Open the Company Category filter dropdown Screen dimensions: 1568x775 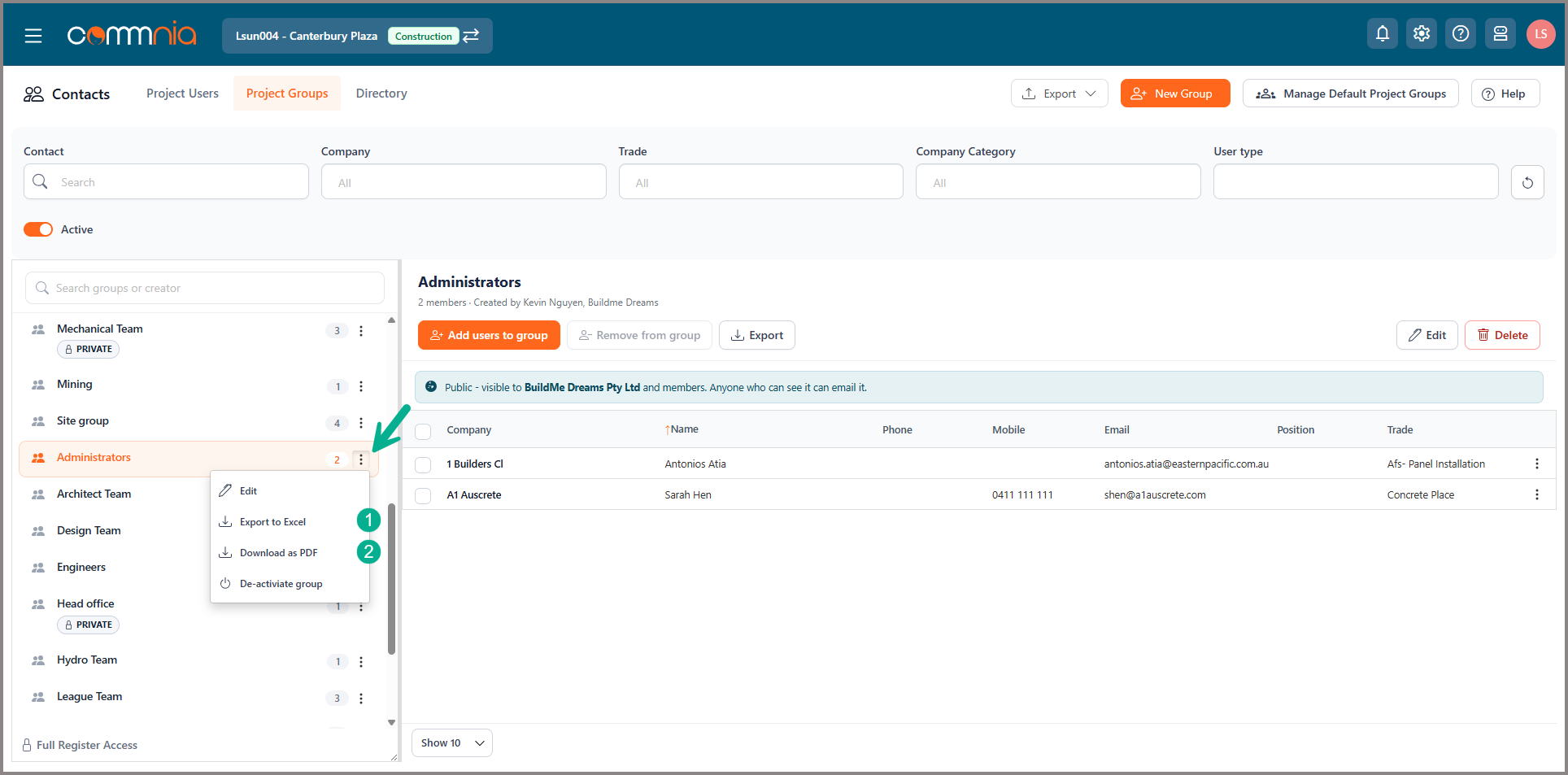pos(1058,182)
